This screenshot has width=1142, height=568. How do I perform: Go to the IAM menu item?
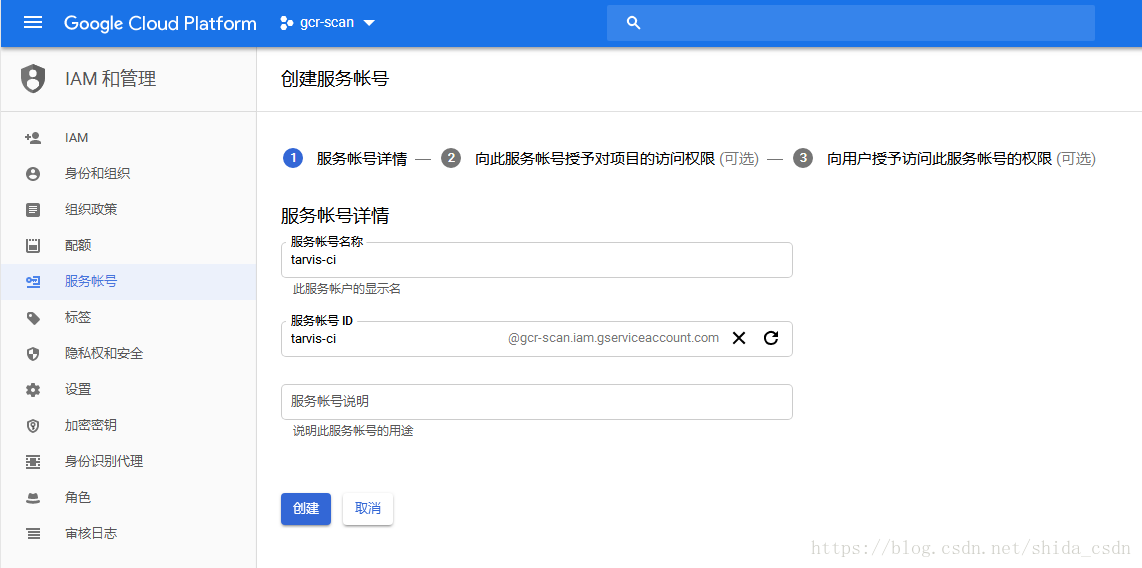tap(128, 138)
